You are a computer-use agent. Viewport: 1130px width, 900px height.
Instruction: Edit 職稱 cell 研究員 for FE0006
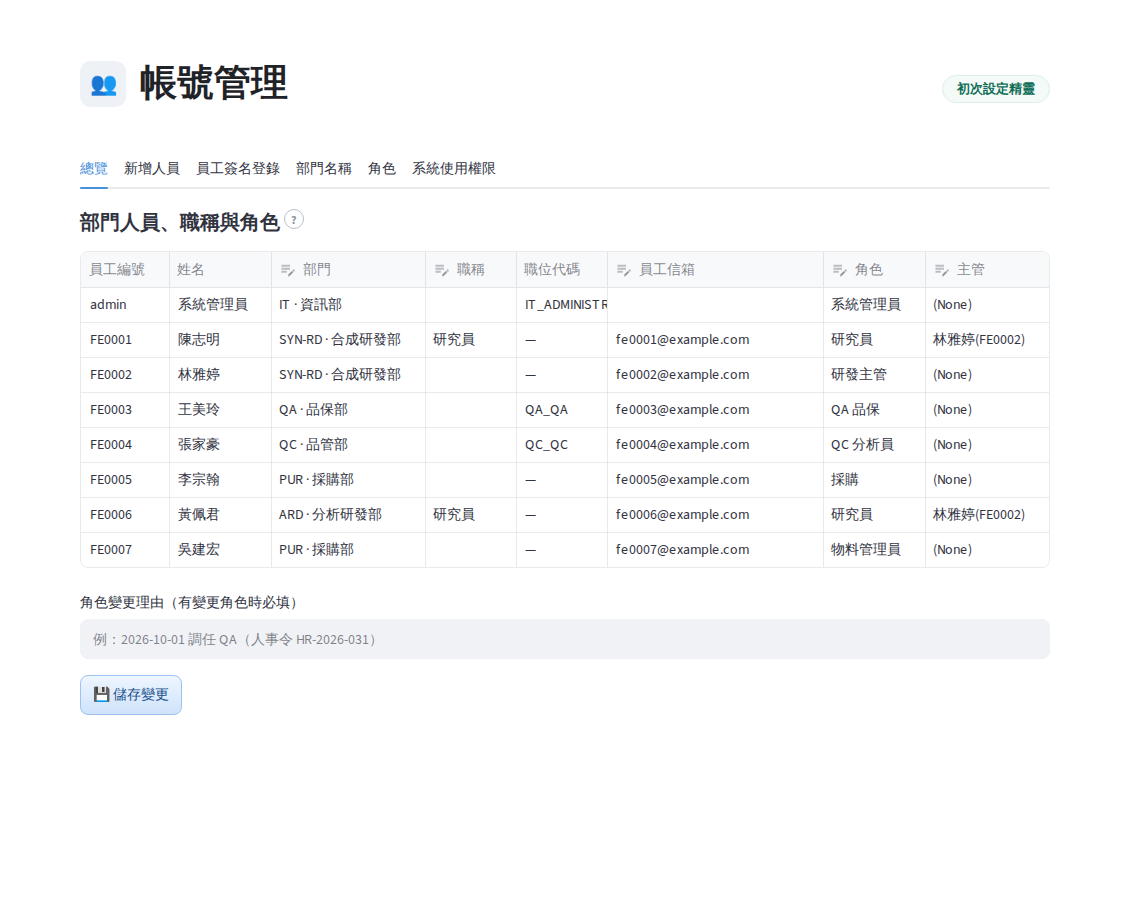(x=471, y=515)
